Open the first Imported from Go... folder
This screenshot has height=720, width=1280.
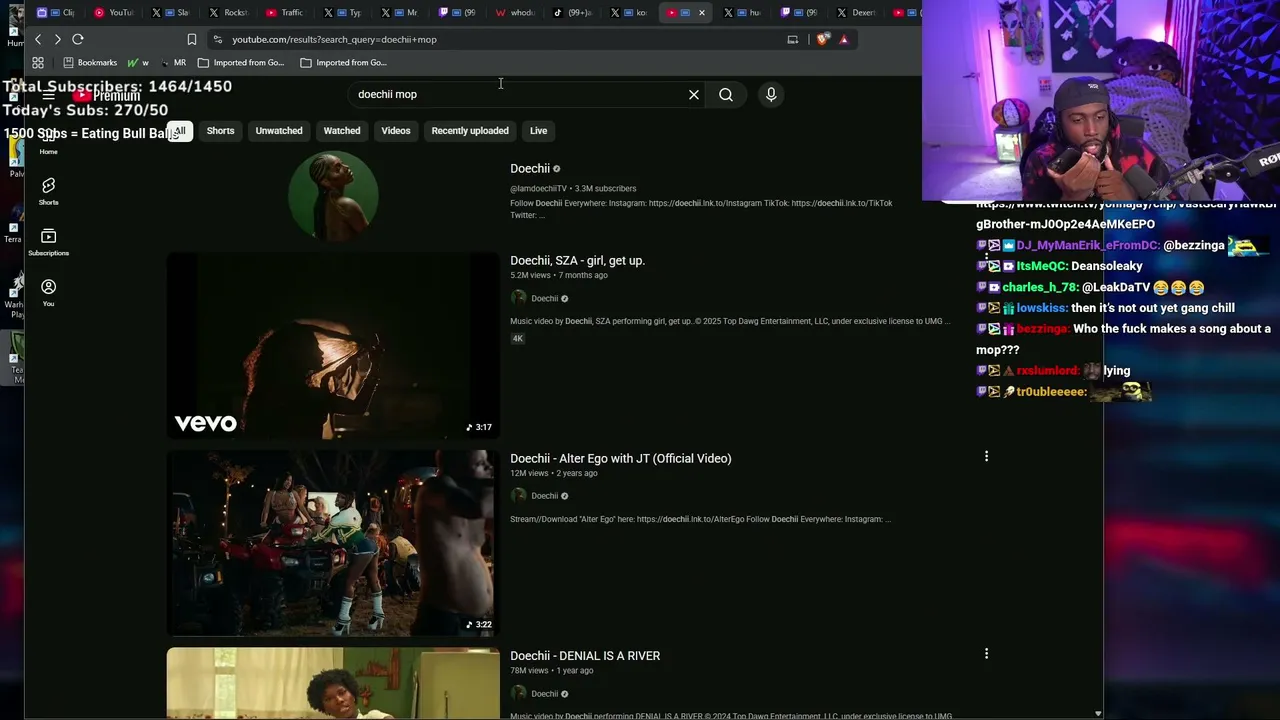241,62
